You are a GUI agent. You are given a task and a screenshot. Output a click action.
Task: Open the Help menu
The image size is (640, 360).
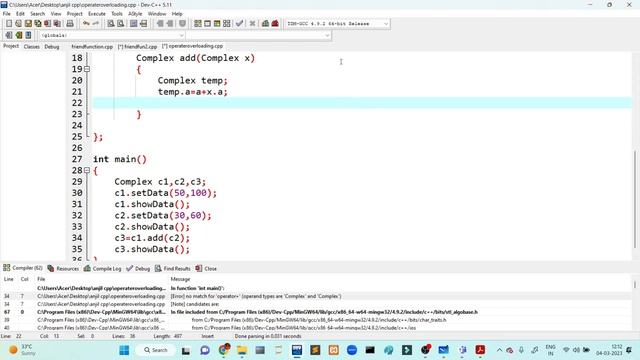click(x=177, y=13)
